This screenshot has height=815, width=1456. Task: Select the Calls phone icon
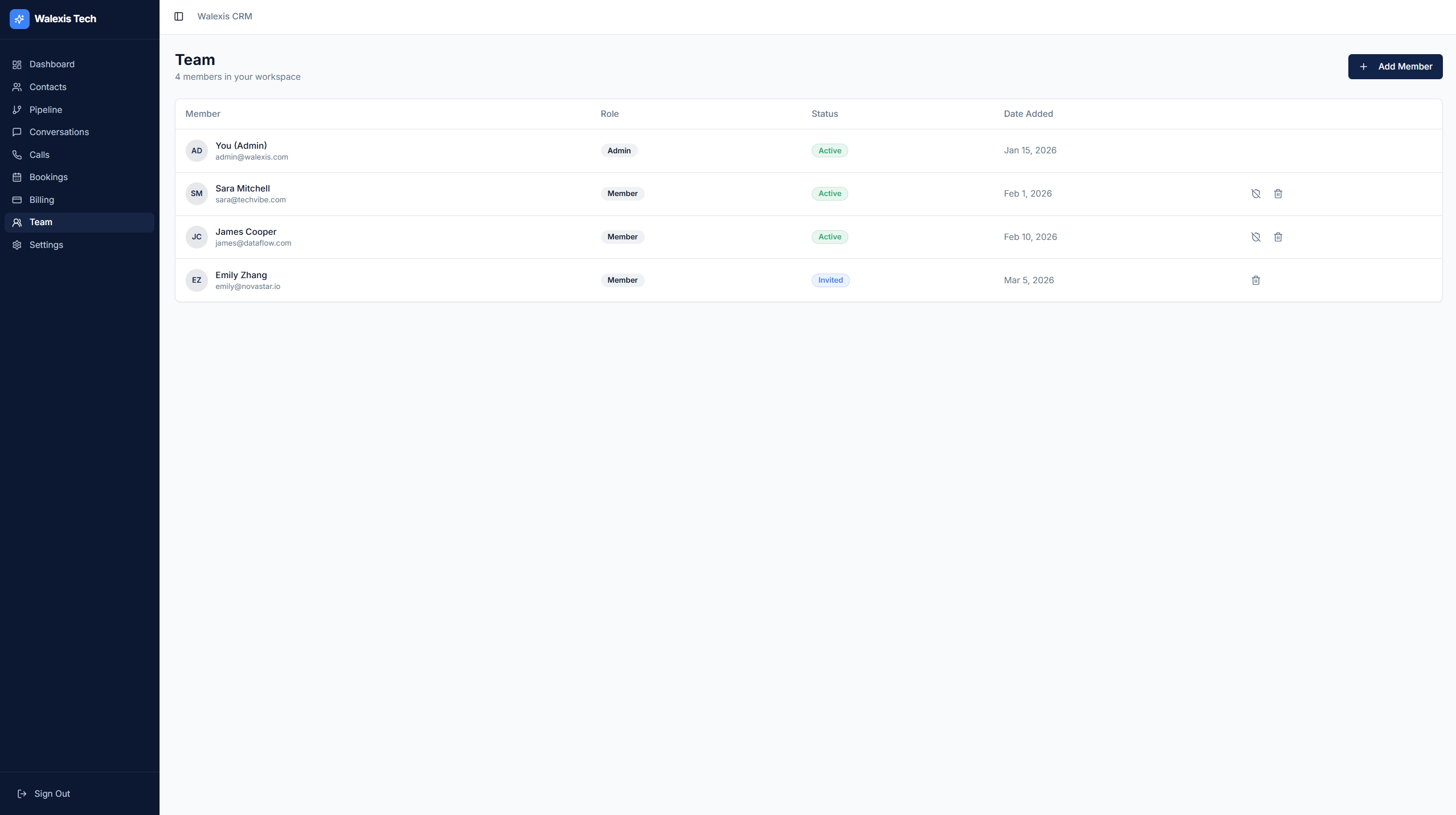(17, 154)
